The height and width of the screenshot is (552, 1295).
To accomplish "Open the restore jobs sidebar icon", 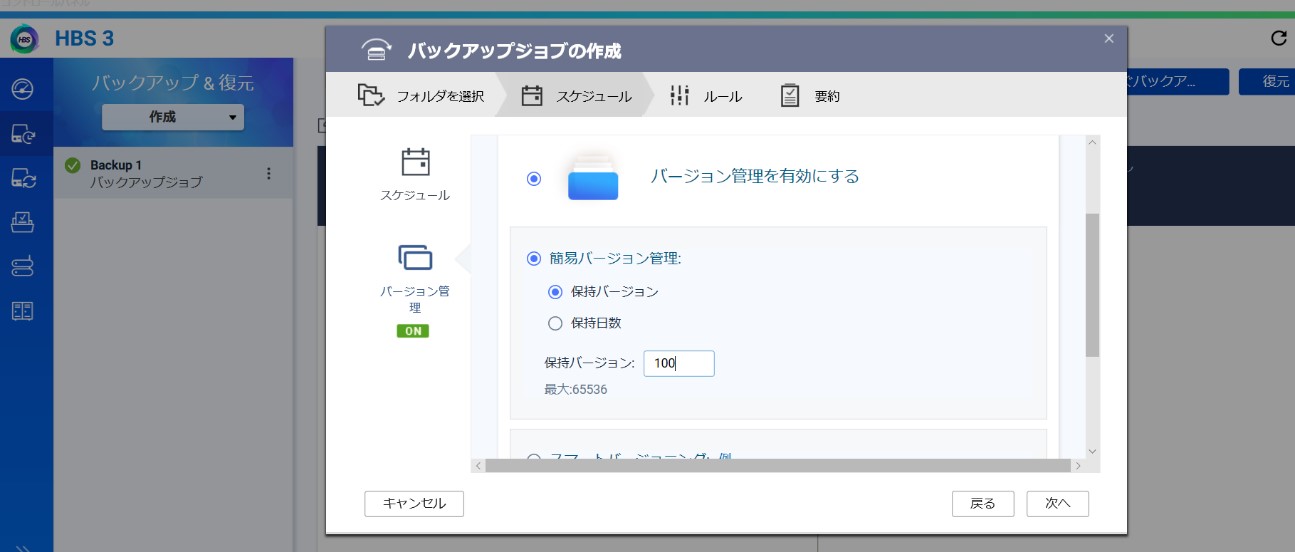I will click(23, 222).
